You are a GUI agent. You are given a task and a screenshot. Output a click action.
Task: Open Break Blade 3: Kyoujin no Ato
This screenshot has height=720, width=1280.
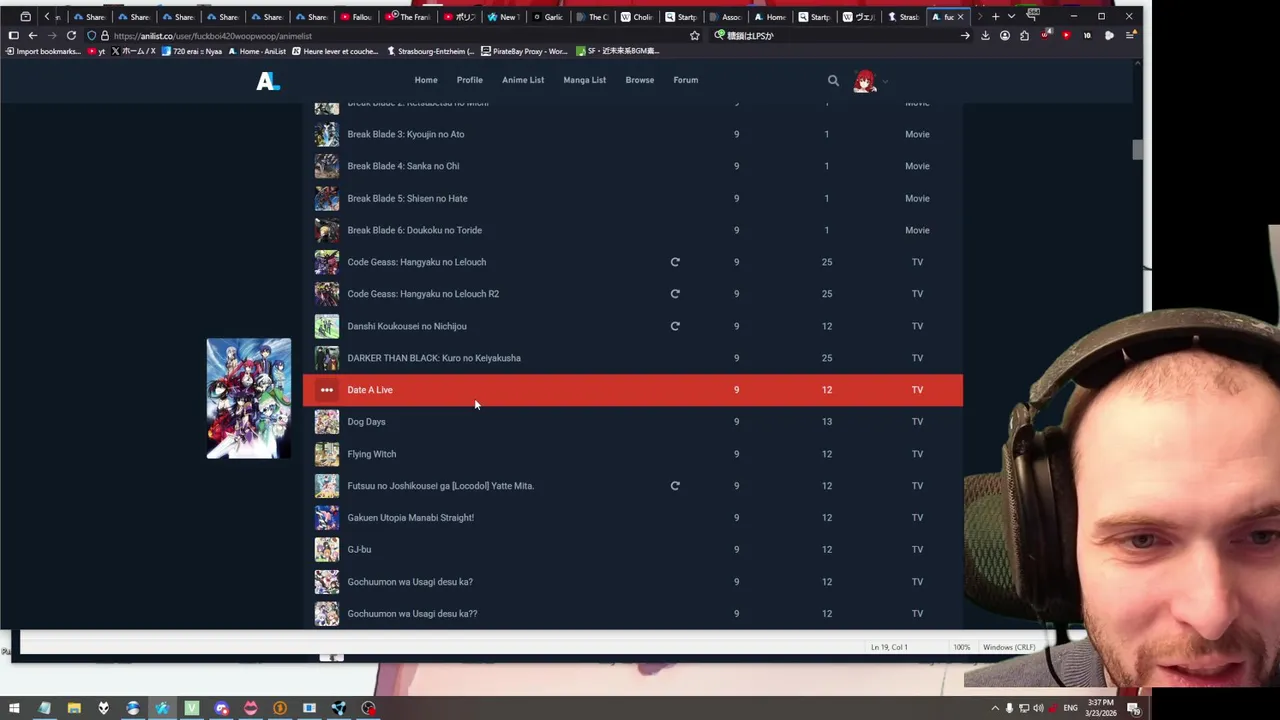(x=405, y=134)
